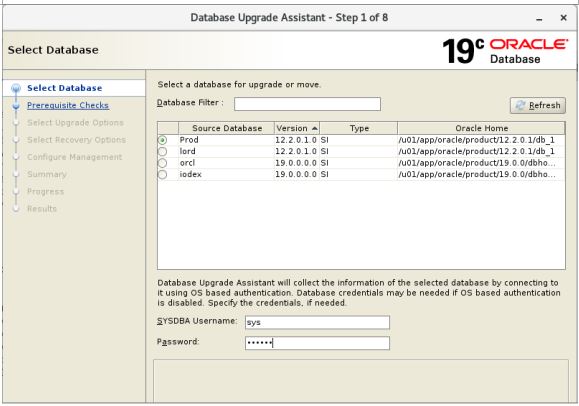
Task: Sort by the Source Database column header
Action: (227, 128)
